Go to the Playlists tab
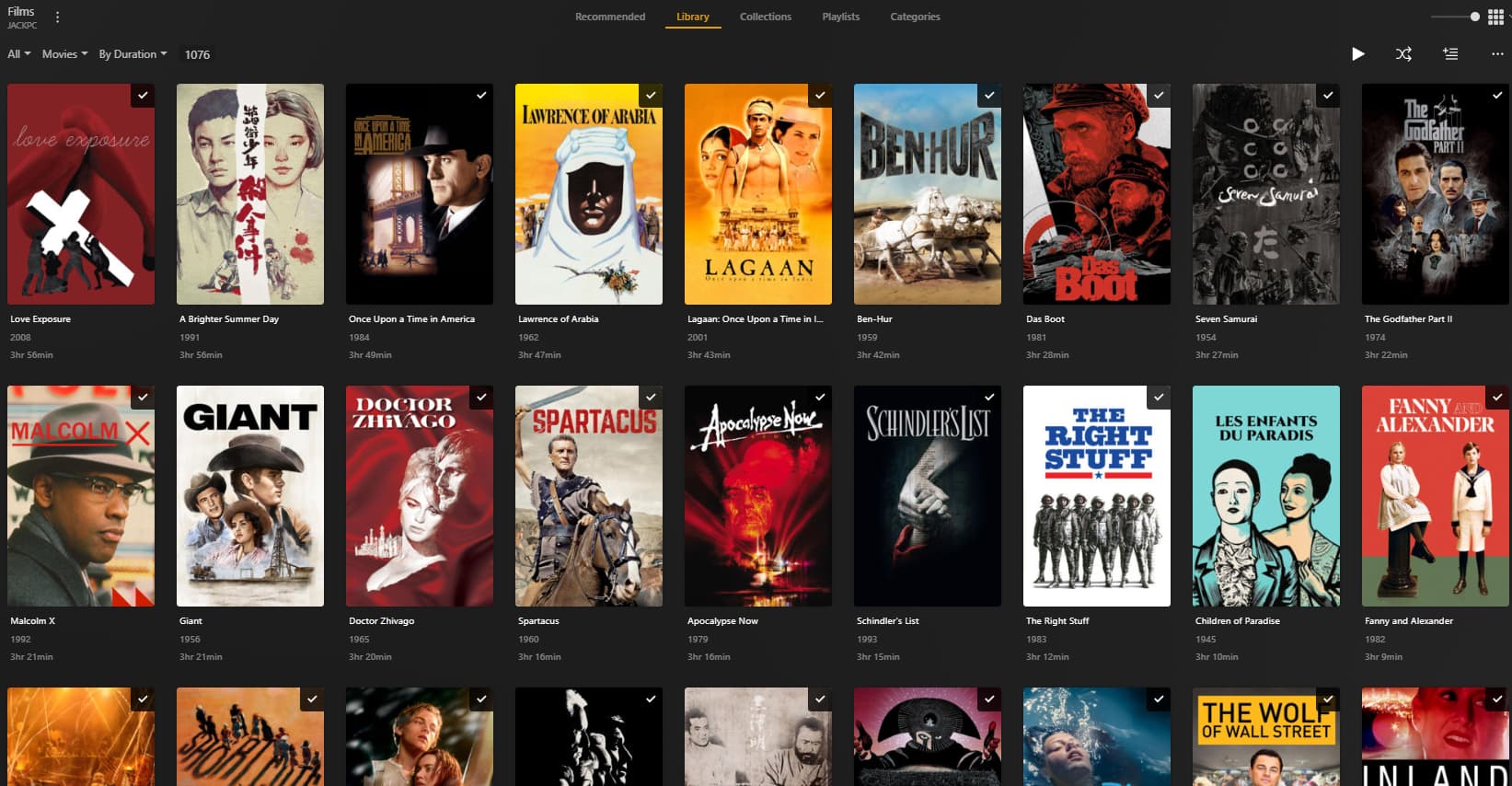The width and height of the screenshot is (1512, 786). click(x=840, y=17)
